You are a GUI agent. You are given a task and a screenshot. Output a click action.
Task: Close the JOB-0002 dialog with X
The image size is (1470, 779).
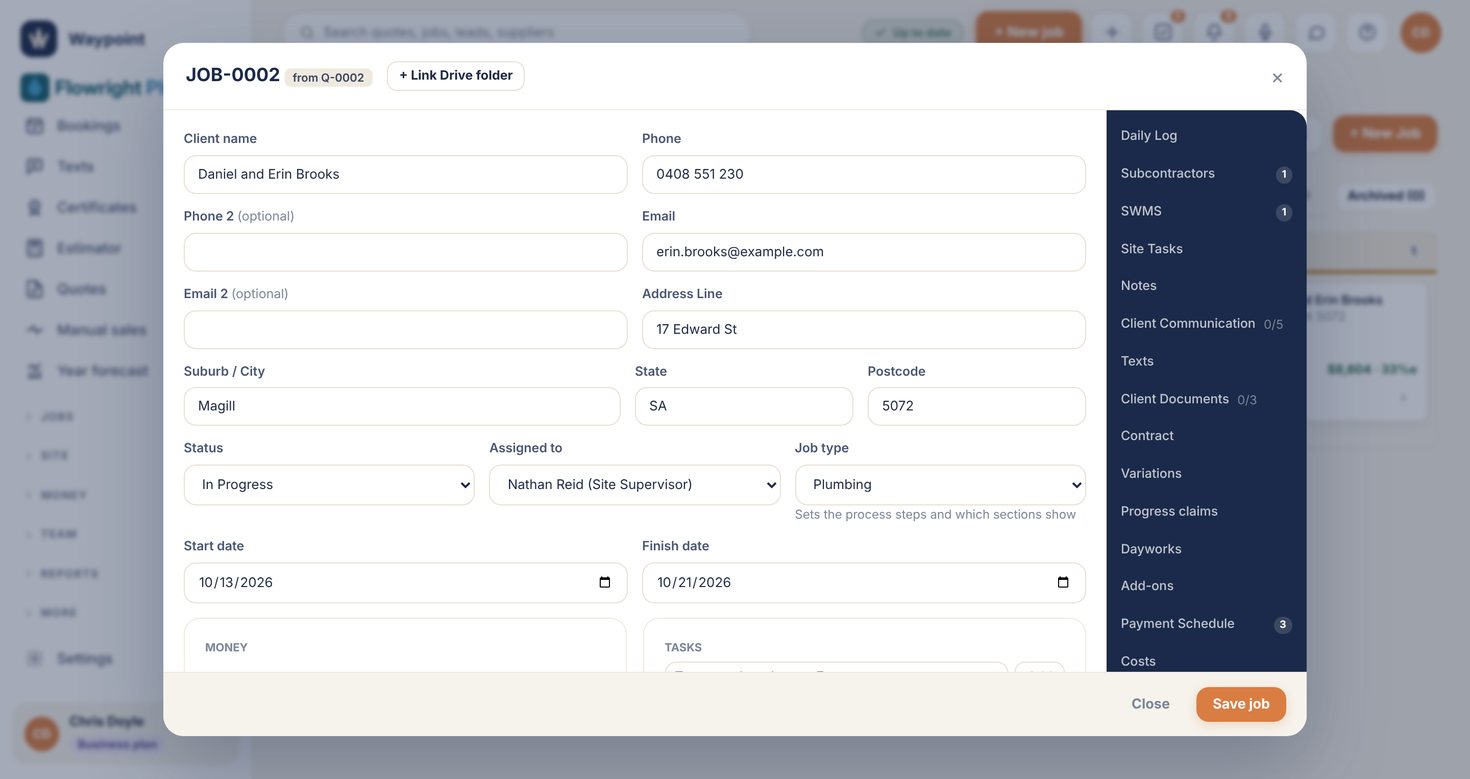tap(1277, 78)
